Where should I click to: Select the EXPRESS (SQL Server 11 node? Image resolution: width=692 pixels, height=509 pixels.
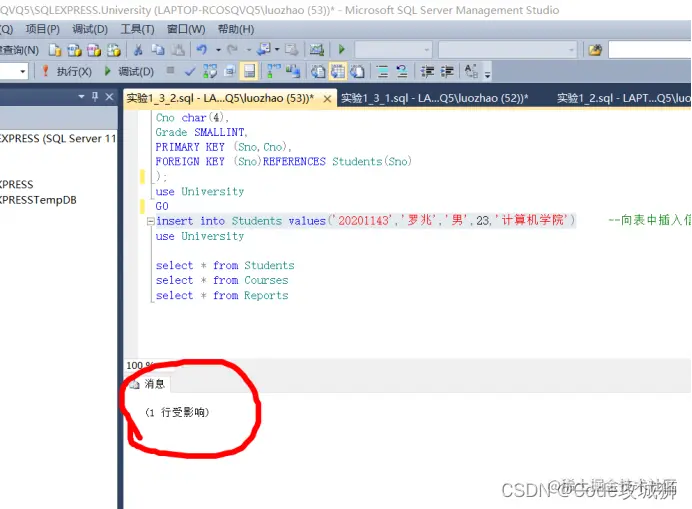coord(57,139)
